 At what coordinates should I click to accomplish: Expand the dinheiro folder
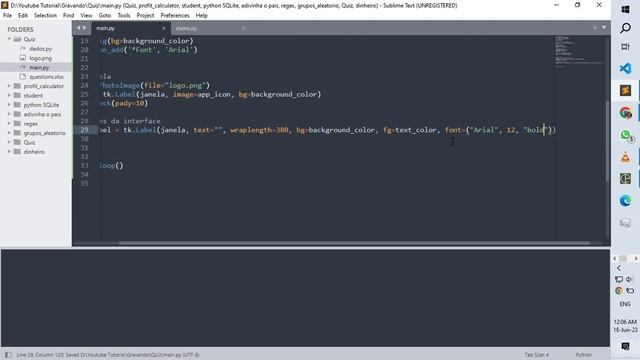9,151
